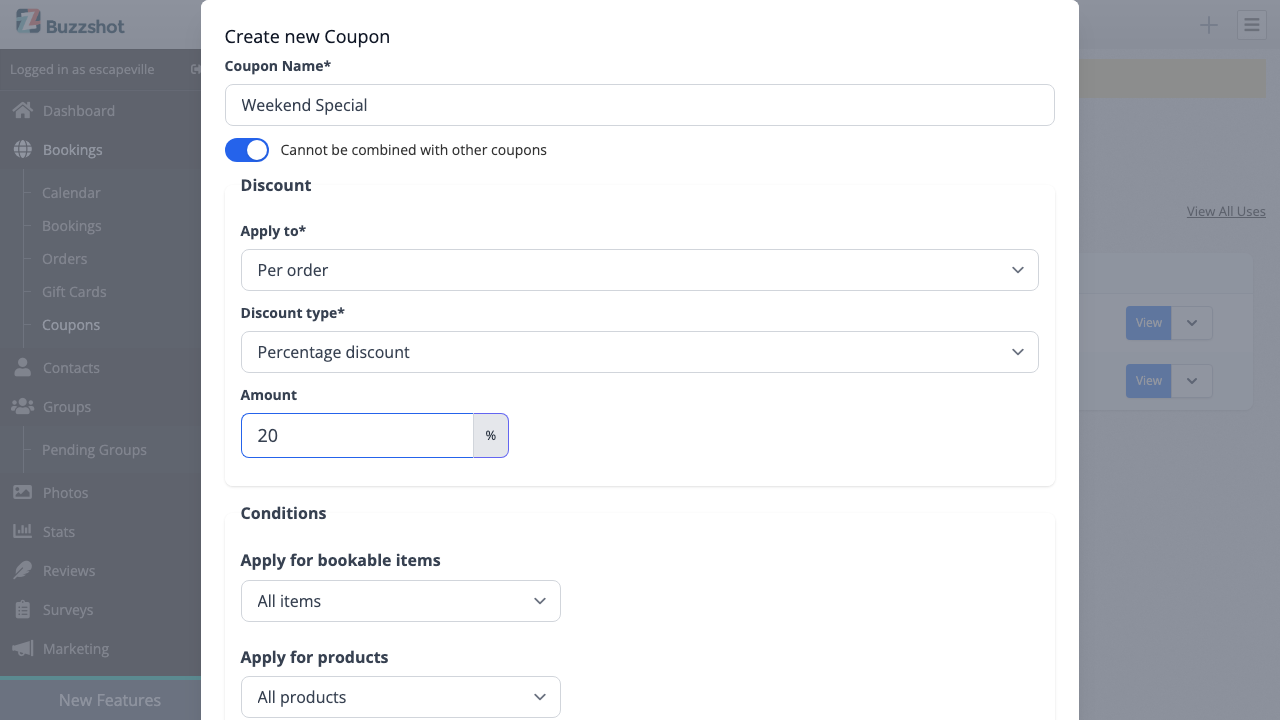
Task: Open the Apply to dropdown
Action: [640, 270]
